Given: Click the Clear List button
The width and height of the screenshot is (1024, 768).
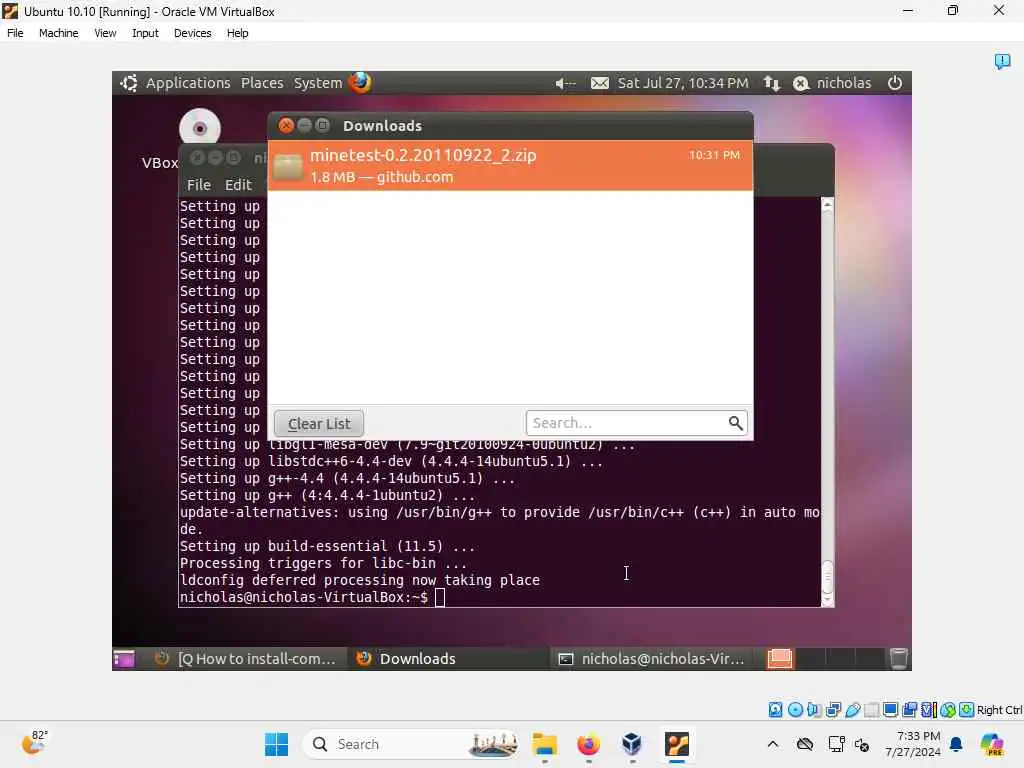Looking at the screenshot, I should [x=319, y=423].
